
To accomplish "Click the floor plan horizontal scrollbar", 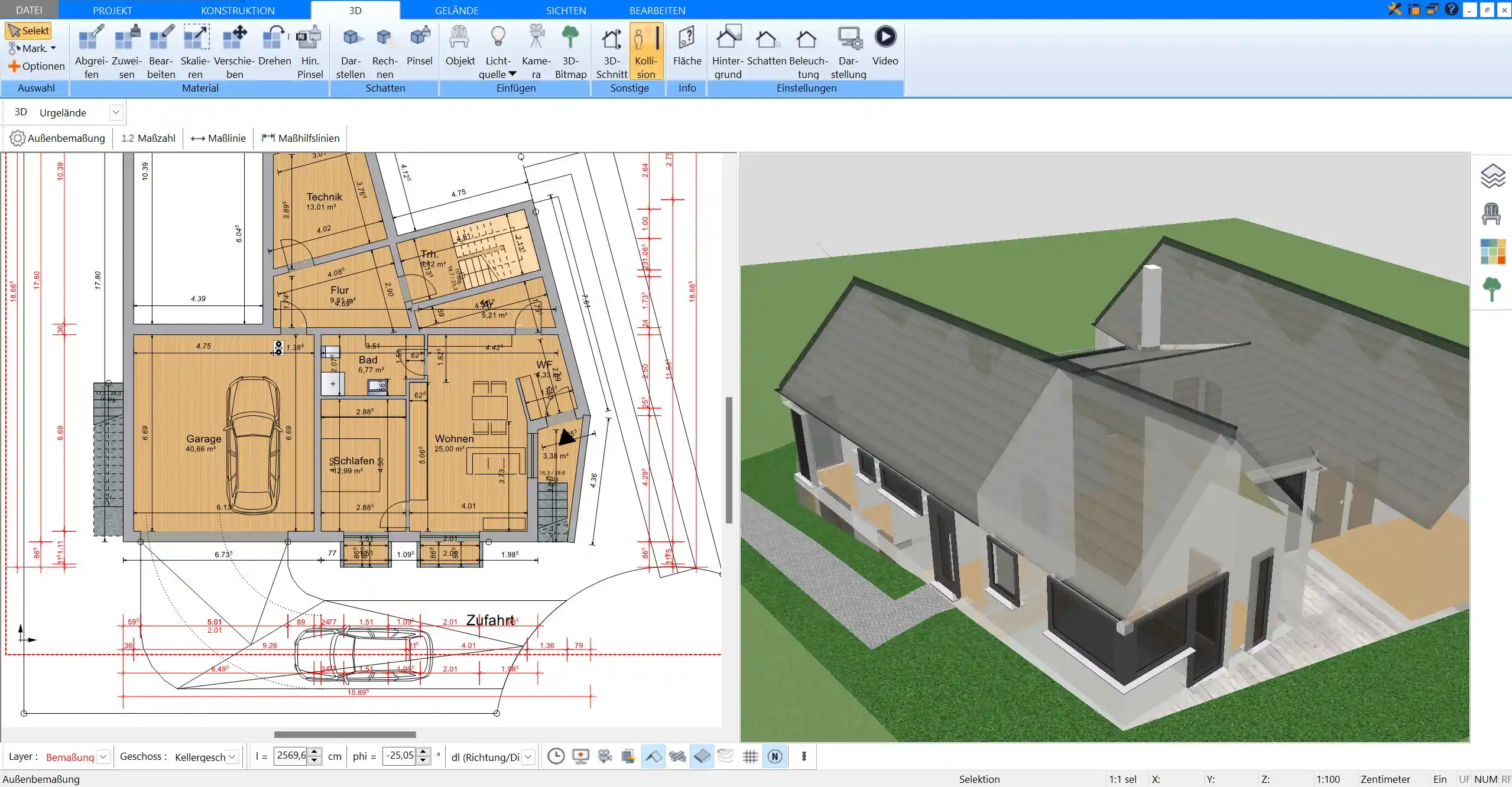I will point(345,734).
